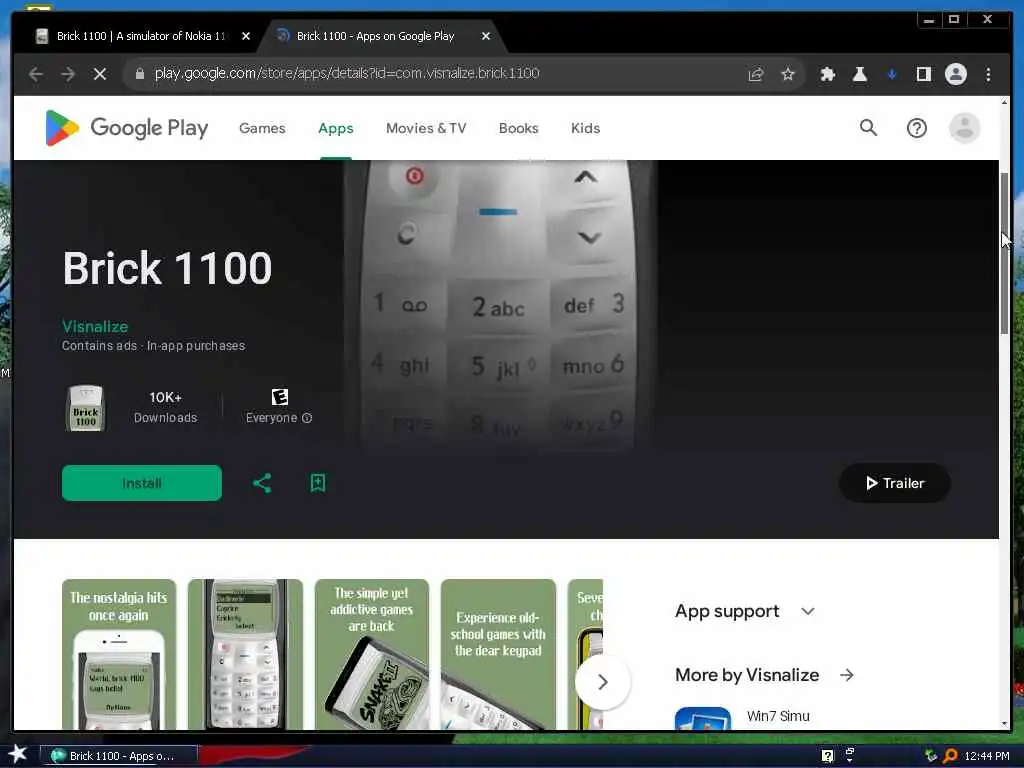1024x768 pixels.
Task: Click the scrollbar down arrow
Action: point(1004,724)
